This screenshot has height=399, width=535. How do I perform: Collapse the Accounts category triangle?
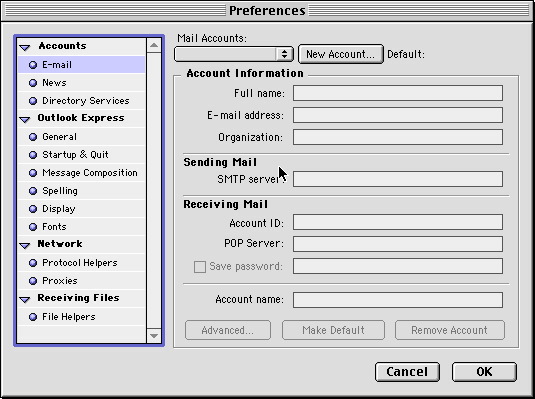(x=25, y=47)
